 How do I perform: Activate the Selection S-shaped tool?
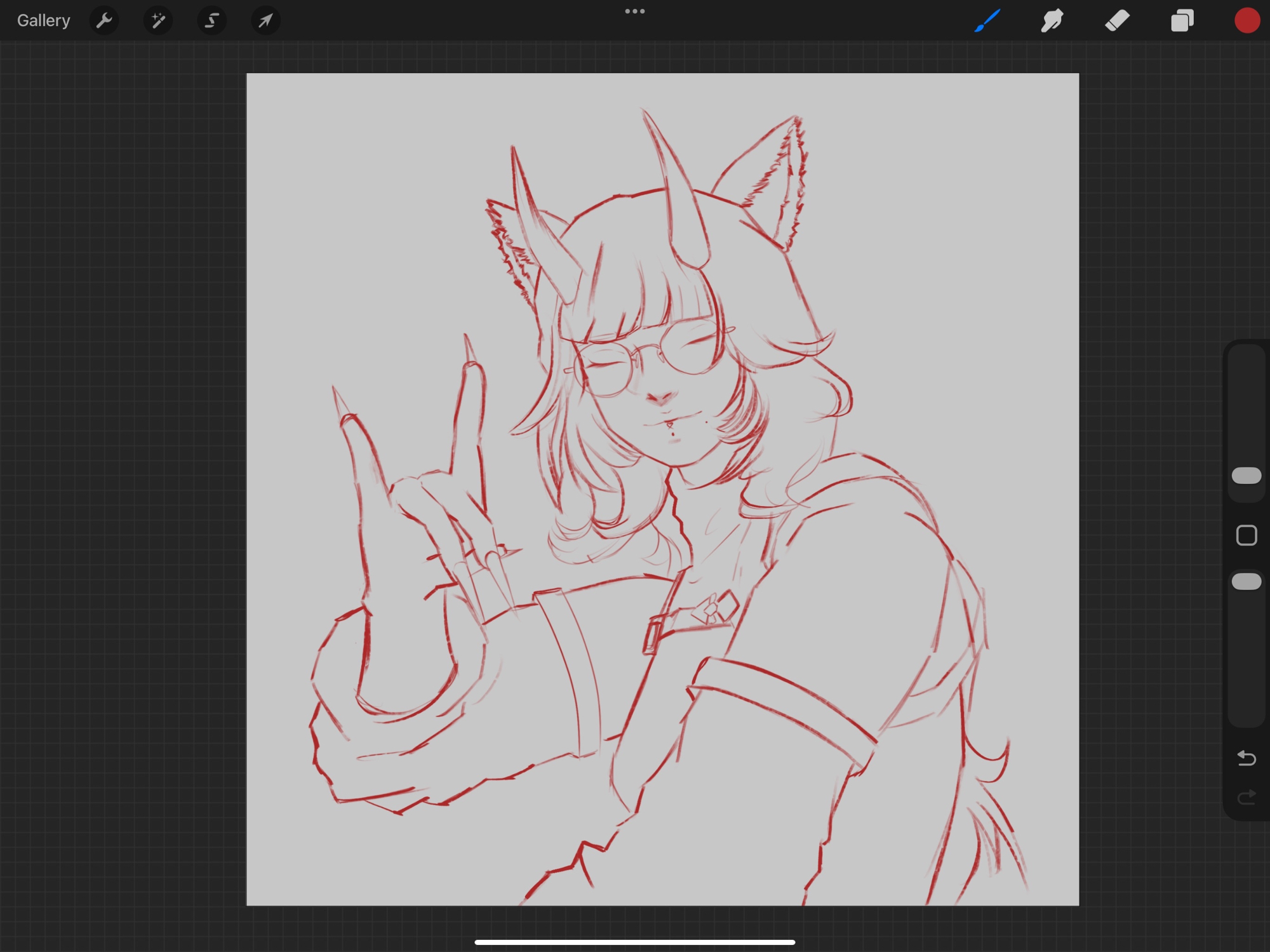point(211,21)
